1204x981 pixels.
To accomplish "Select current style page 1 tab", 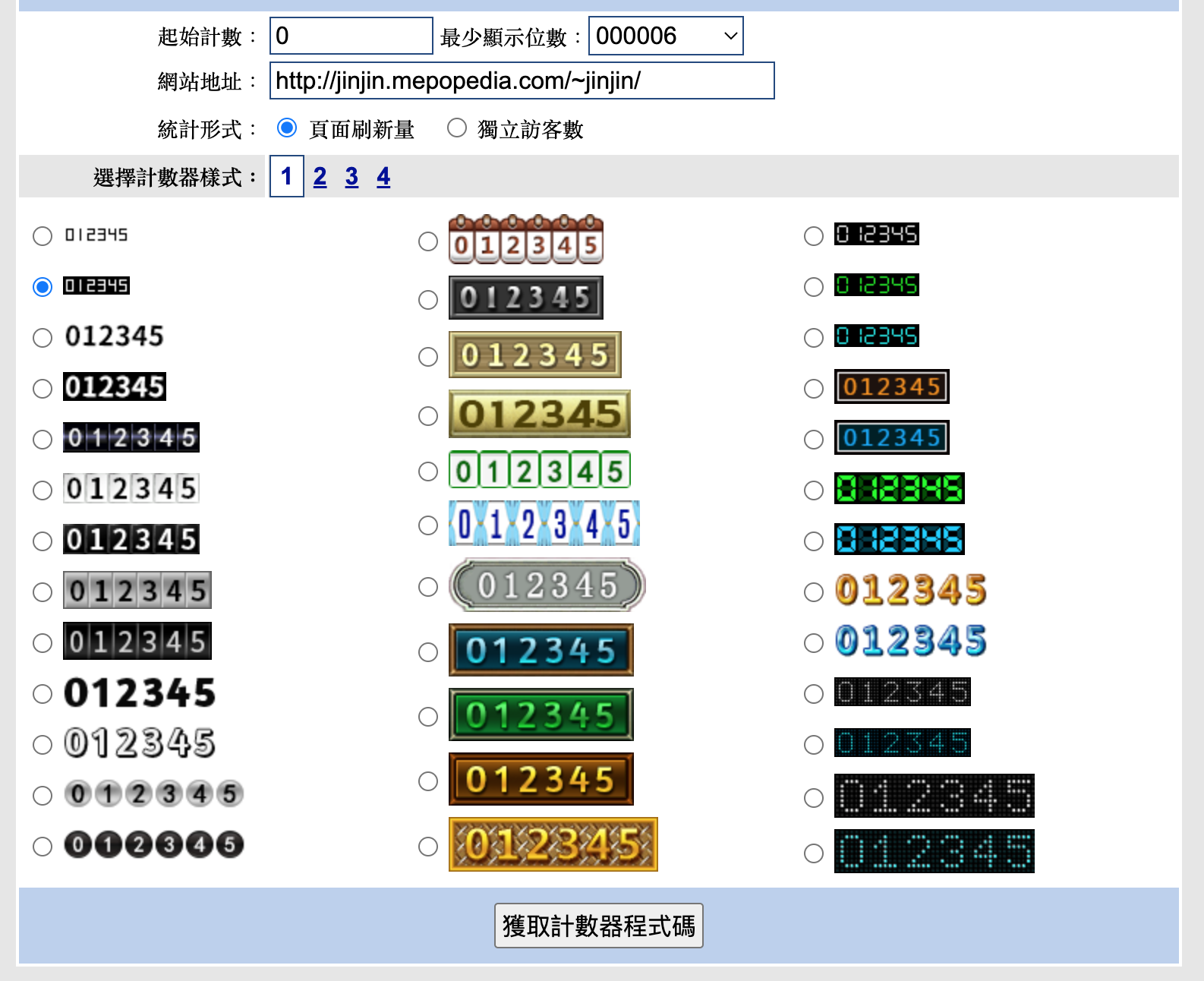I will coord(286,177).
